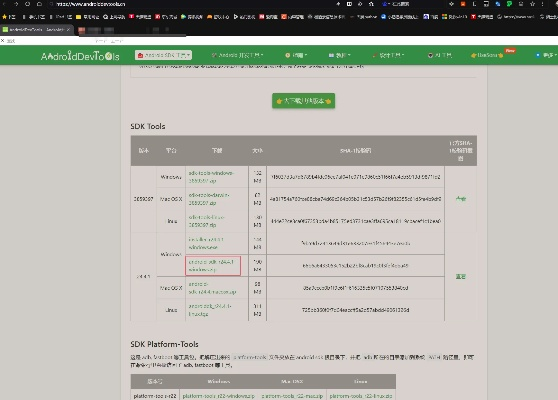Click the SHA-1 checksum in the Windows 3859397 row
558x400 pixels.
[356, 177]
